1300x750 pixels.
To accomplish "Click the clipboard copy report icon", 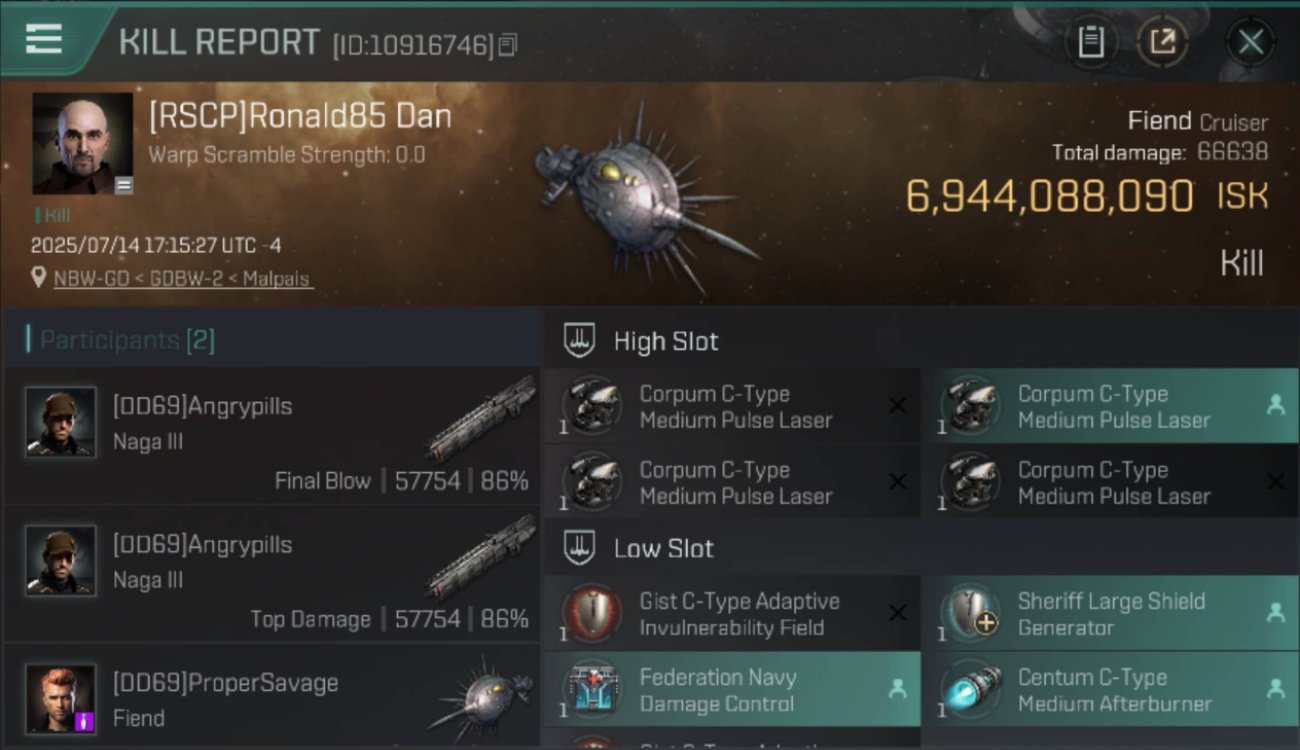I will tap(1090, 42).
